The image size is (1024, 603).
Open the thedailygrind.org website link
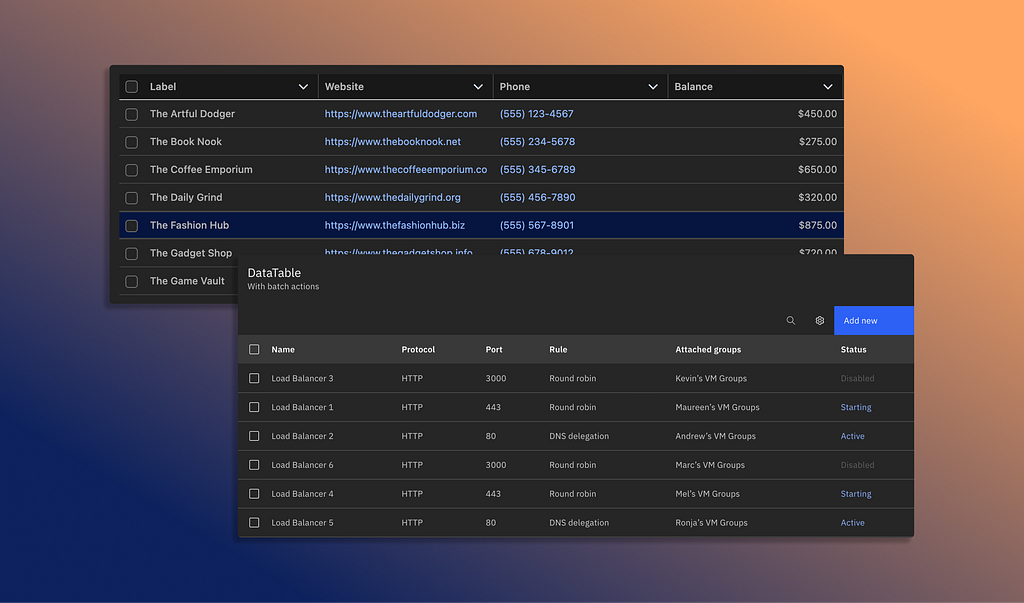[x=392, y=198]
